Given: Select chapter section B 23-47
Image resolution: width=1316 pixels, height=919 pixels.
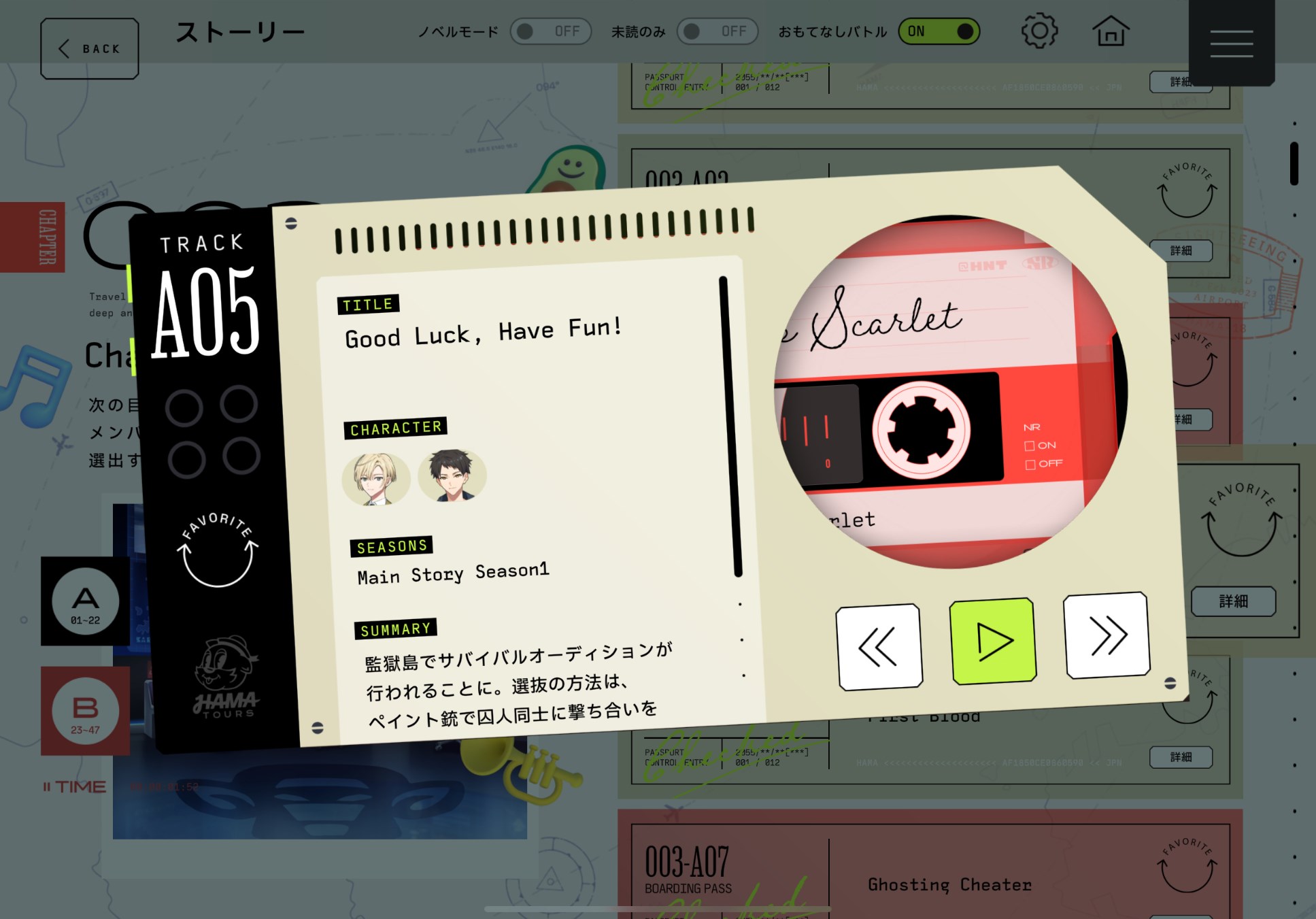Looking at the screenshot, I should (x=85, y=711).
